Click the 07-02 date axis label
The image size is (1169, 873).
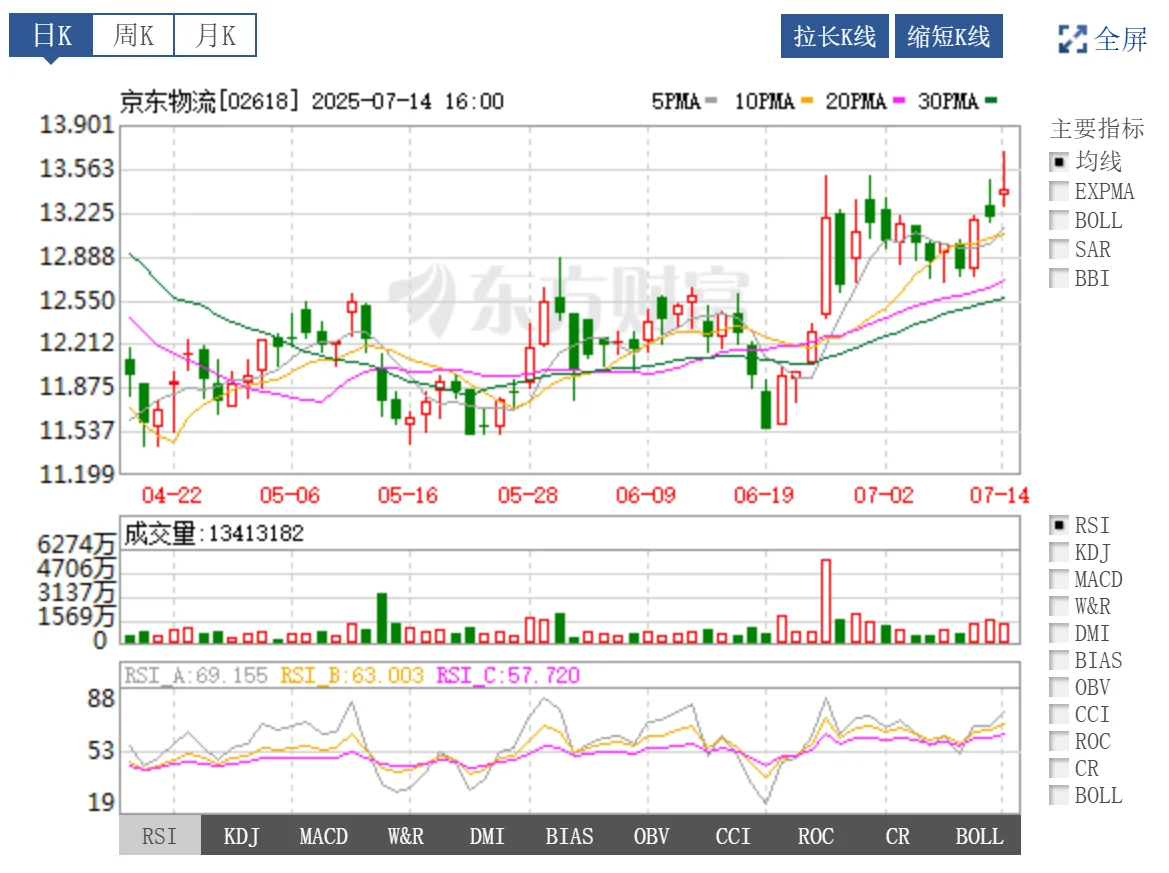tap(883, 495)
